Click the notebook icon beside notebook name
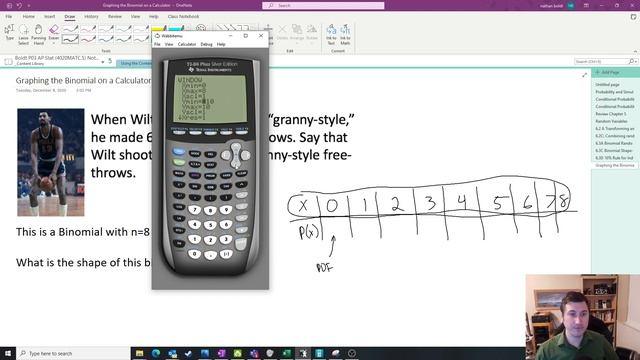640x360 pixels. click(x=8, y=62)
